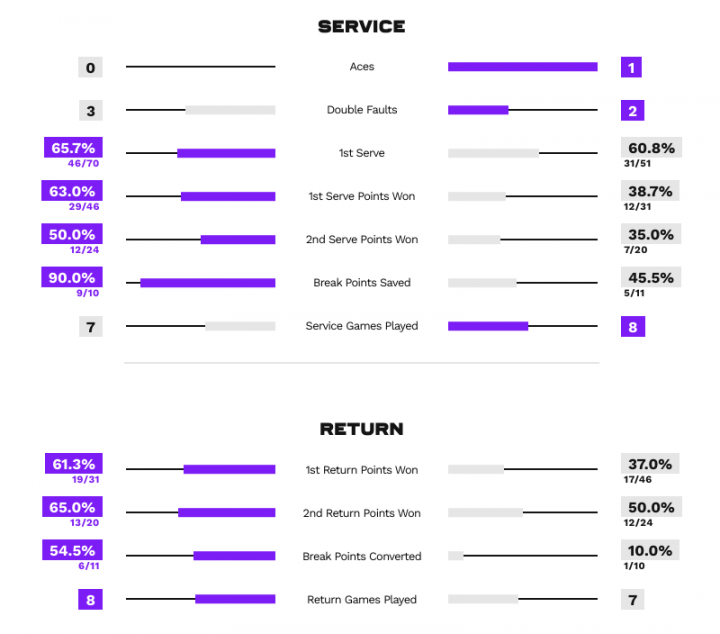Click the grey 60.8% first serve badge
The width and height of the screenshot is (720, 634).
(651, 147)
